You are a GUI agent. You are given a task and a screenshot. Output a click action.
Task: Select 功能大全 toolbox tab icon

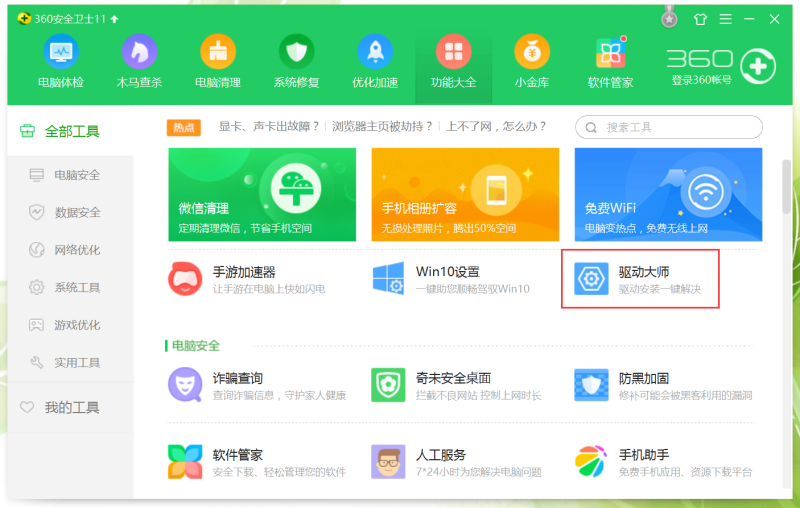[454, 52]
